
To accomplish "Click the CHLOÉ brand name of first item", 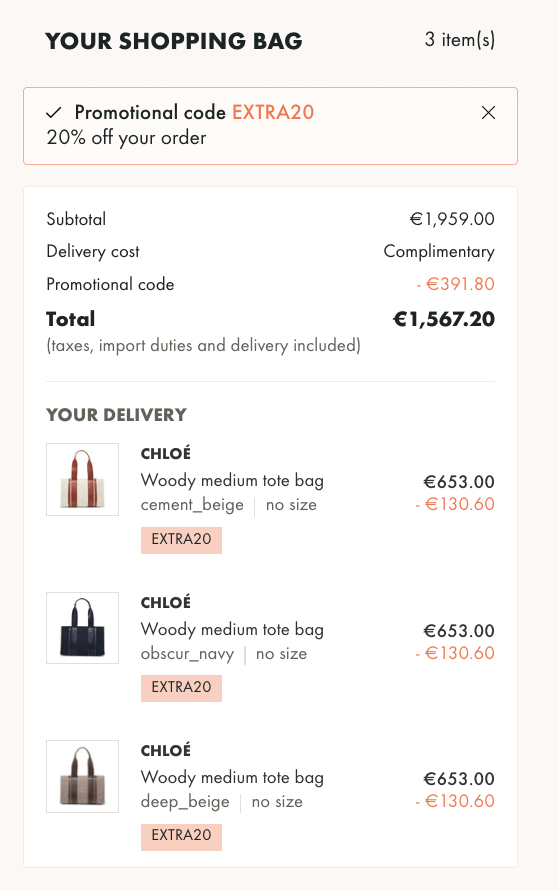I will 166,453.
